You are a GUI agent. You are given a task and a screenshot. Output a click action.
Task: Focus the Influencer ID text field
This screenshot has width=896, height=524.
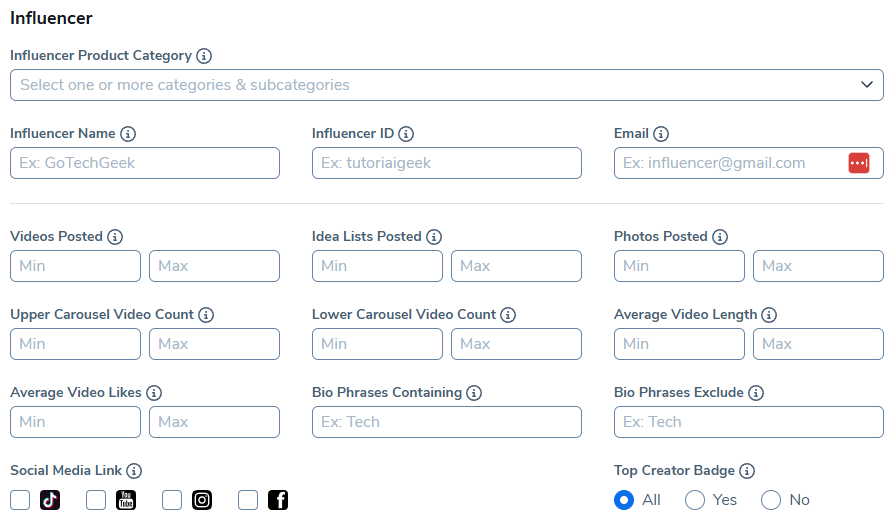[x=446, y=163]
